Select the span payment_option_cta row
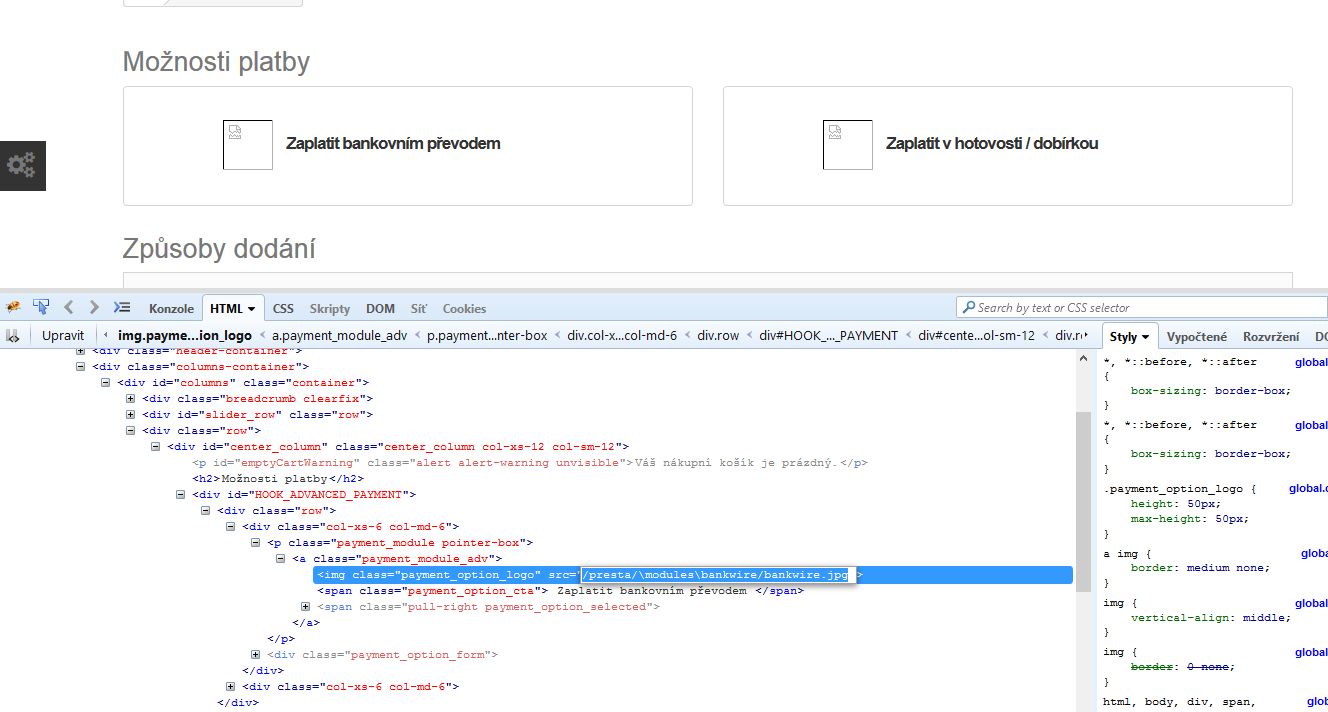 point(560,591)
